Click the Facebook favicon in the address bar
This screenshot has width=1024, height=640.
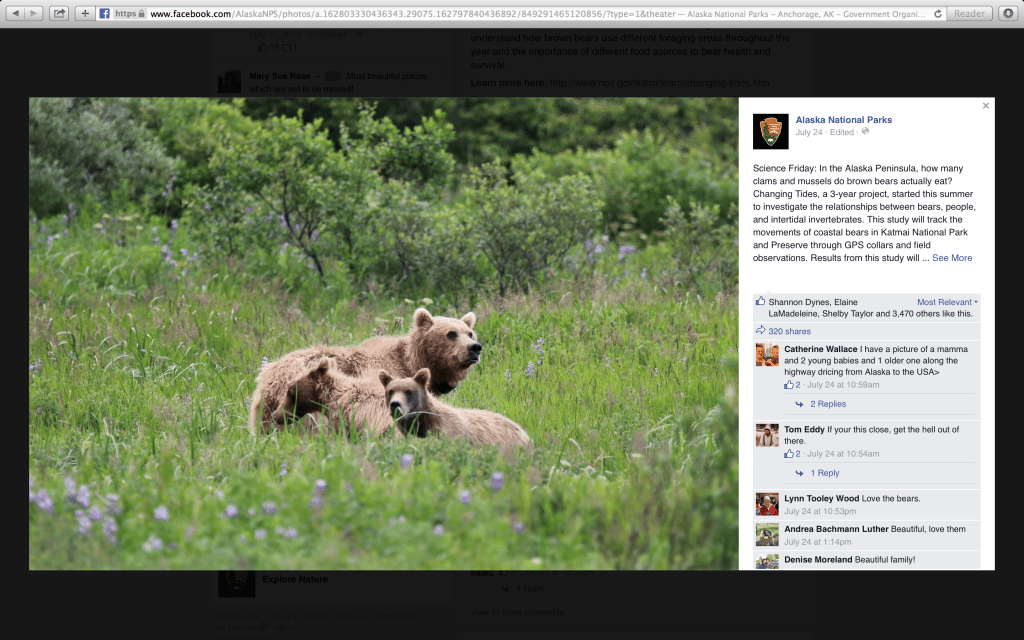point(105,14)
